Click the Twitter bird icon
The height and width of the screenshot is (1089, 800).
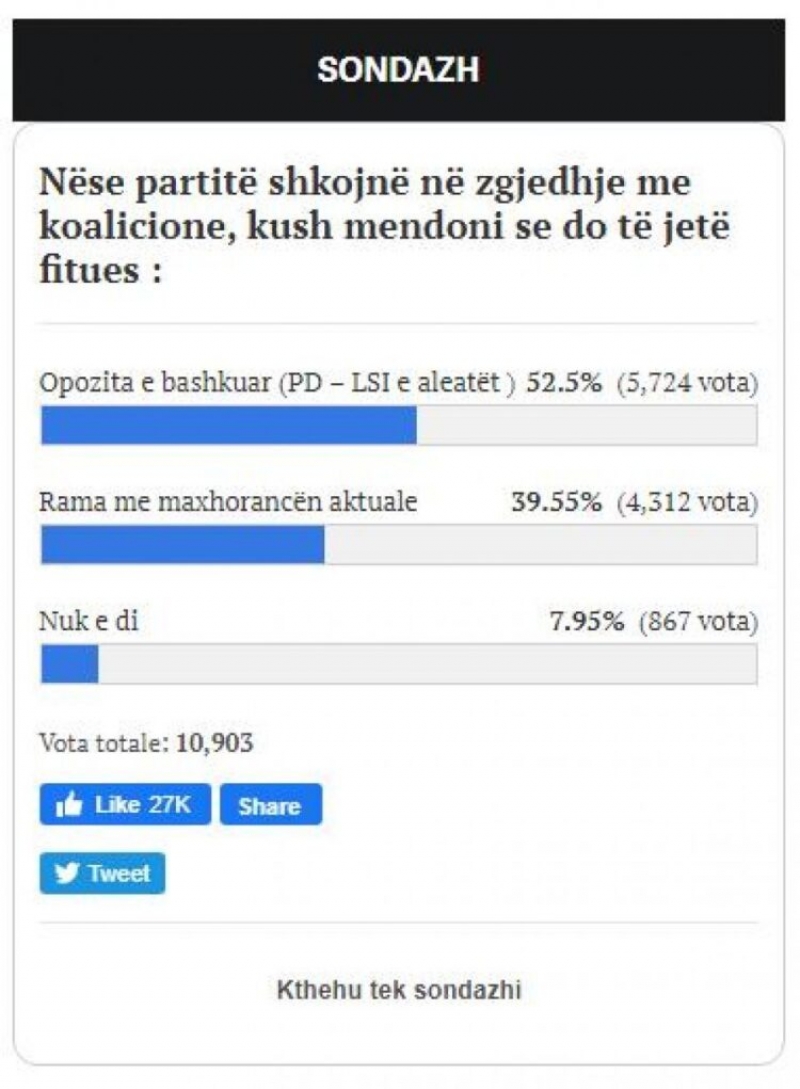tap(67, 873)
